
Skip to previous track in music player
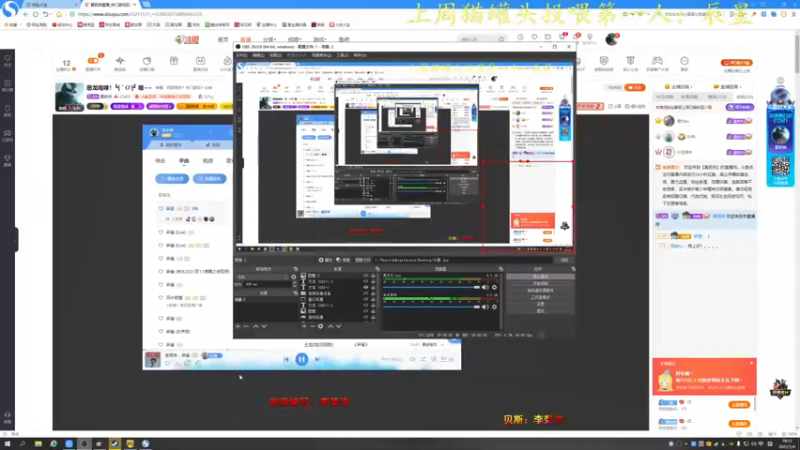click(286, 359)
